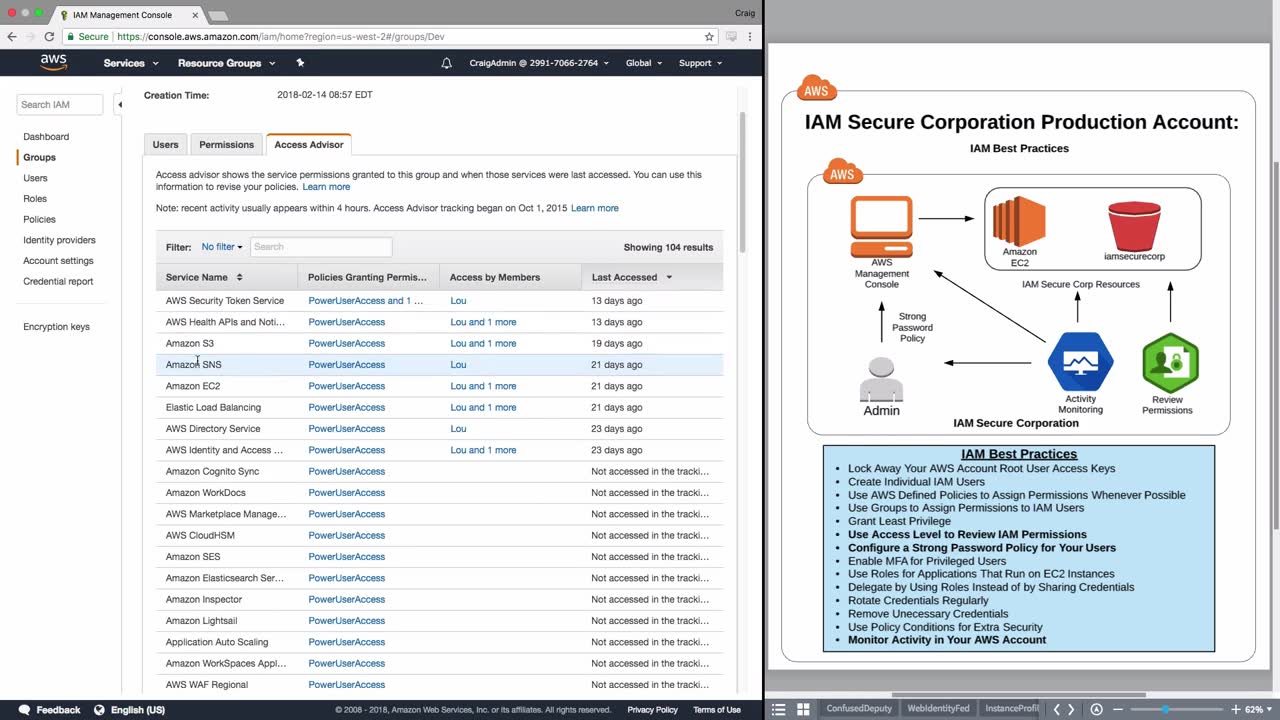The width and height of the screenshot is (1280, 720).
Task: Switch to the Users tab
Action: (x=166, y=145)
